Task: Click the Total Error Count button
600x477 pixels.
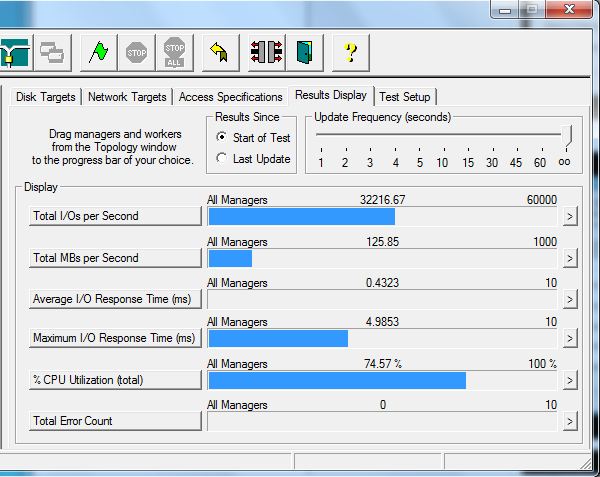Action: pos(115,421)
